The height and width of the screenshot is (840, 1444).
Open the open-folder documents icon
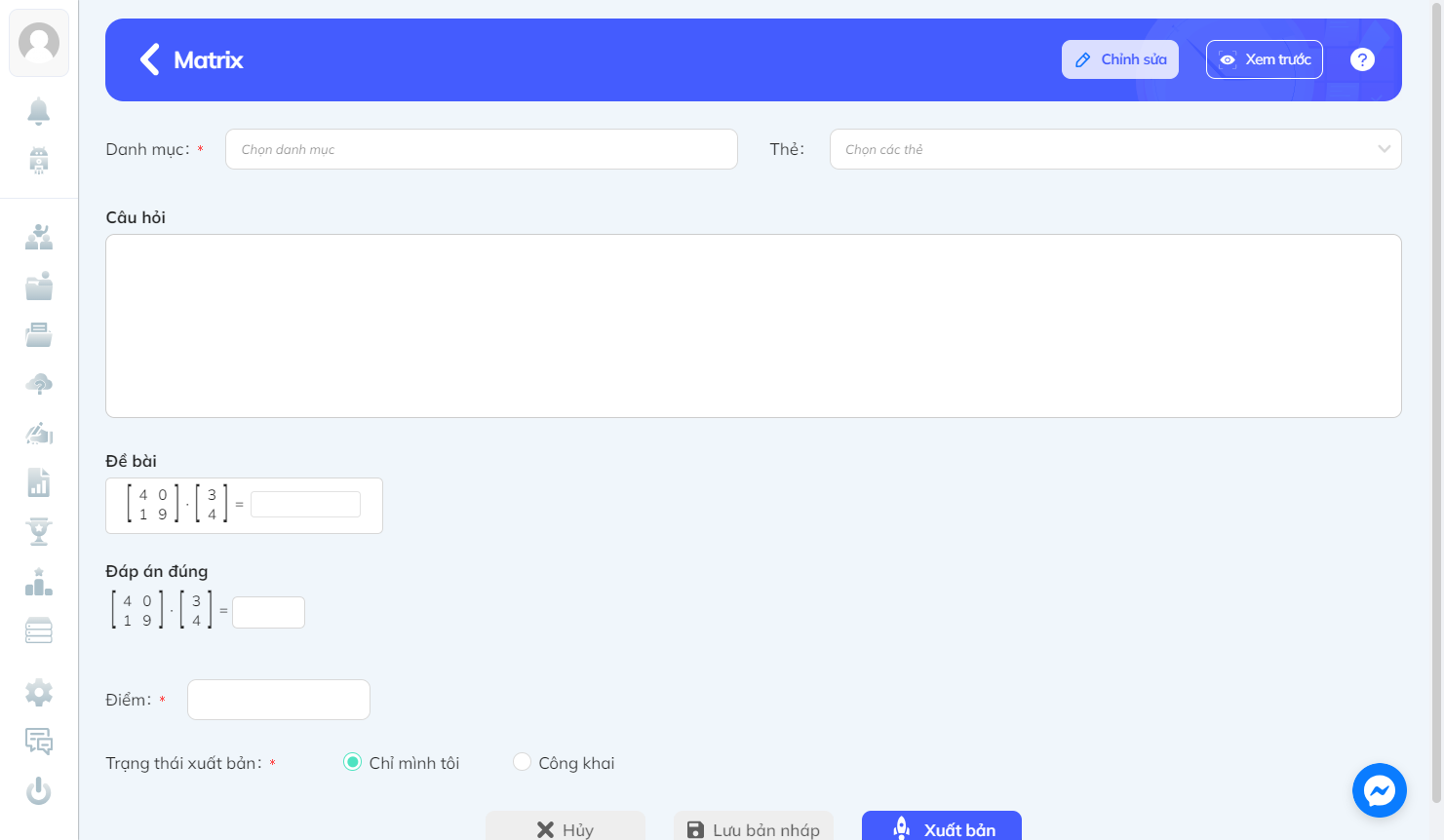(39, 335)
